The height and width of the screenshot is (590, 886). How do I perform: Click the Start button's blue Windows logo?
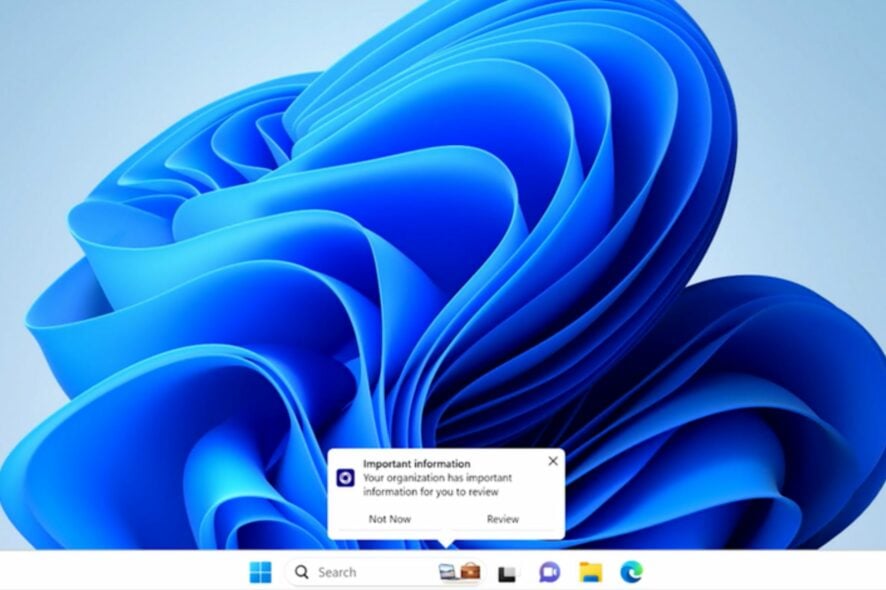[x=261, y=571]
